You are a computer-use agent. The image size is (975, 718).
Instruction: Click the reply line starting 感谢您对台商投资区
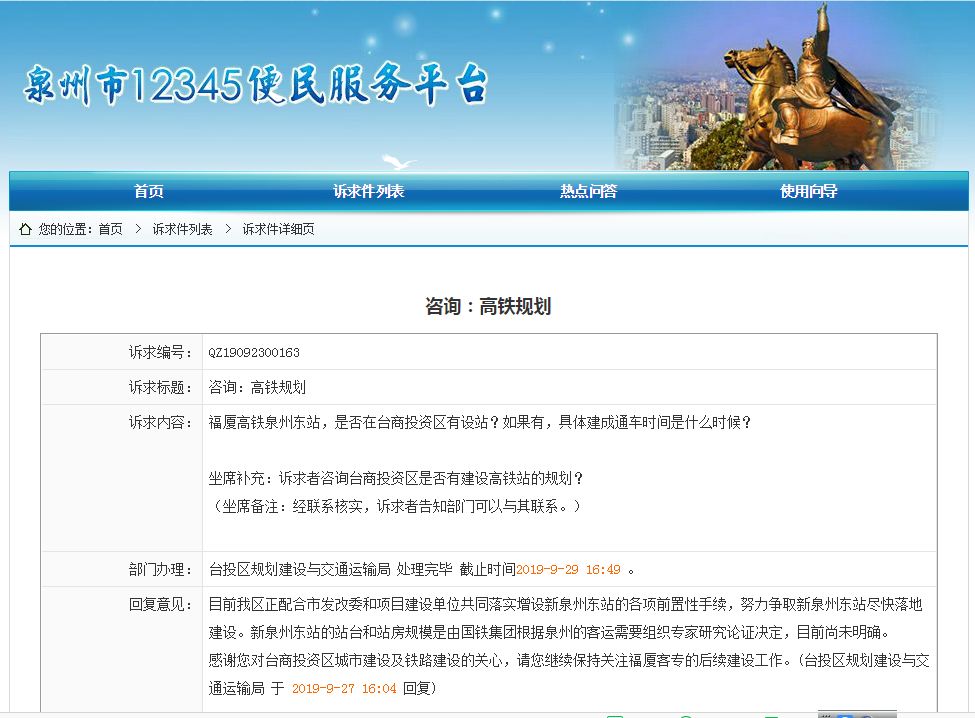(569, 660)
